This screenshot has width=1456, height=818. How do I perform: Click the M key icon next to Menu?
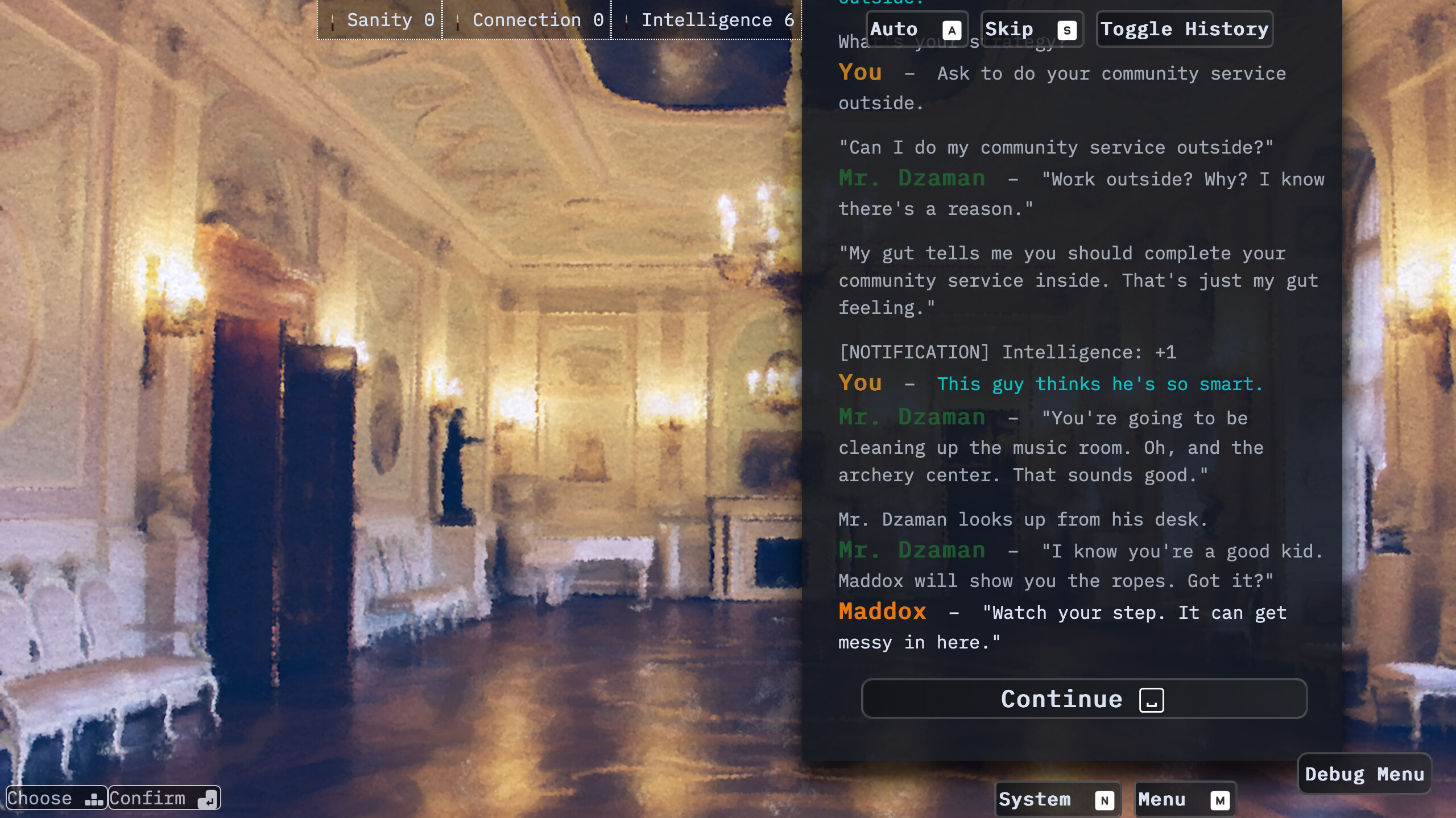(x=1221, y=800)
